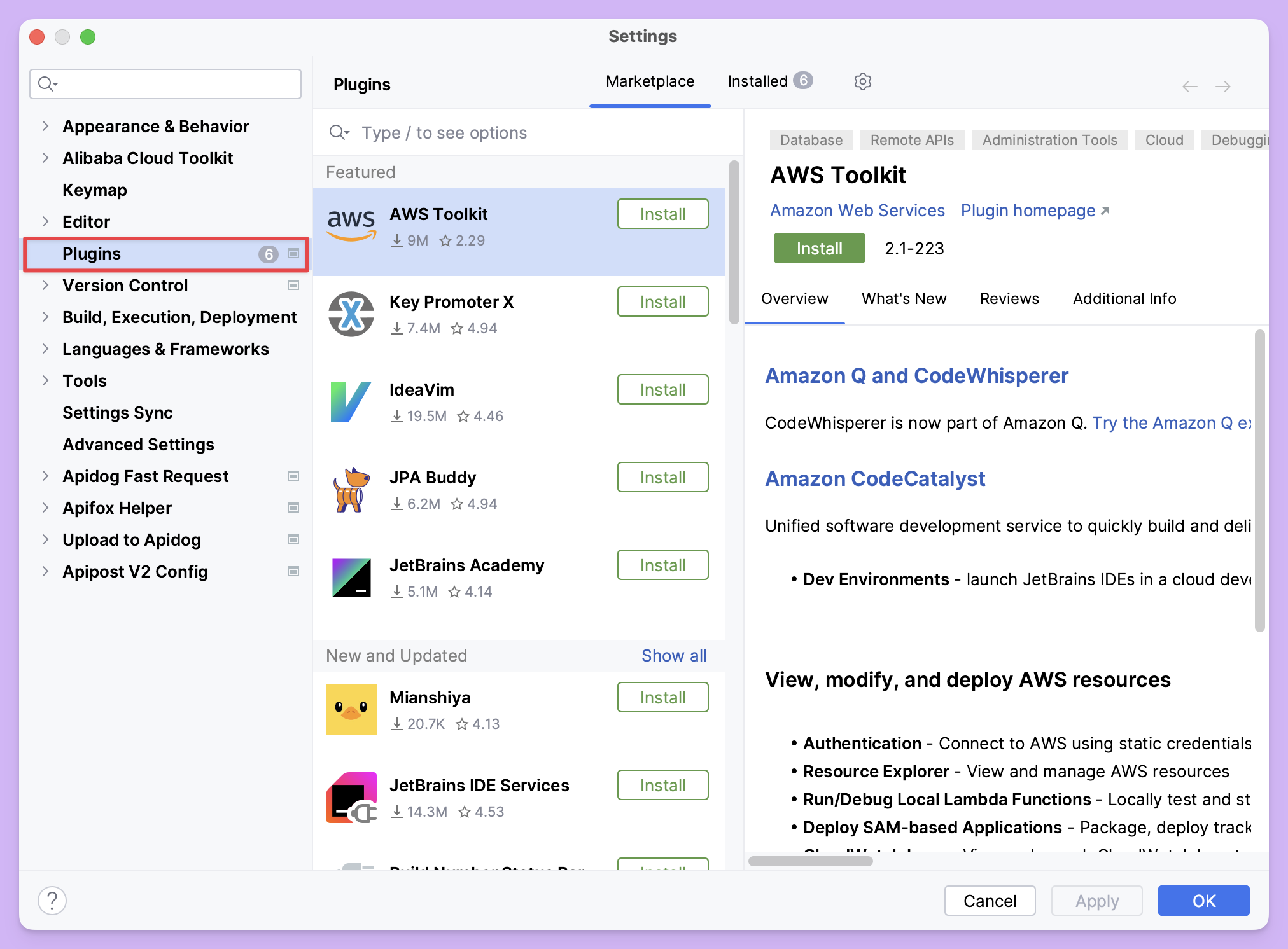Switch to the Installed tab
The height and width of the screenshot is (949, 1288).
point(759,81)
